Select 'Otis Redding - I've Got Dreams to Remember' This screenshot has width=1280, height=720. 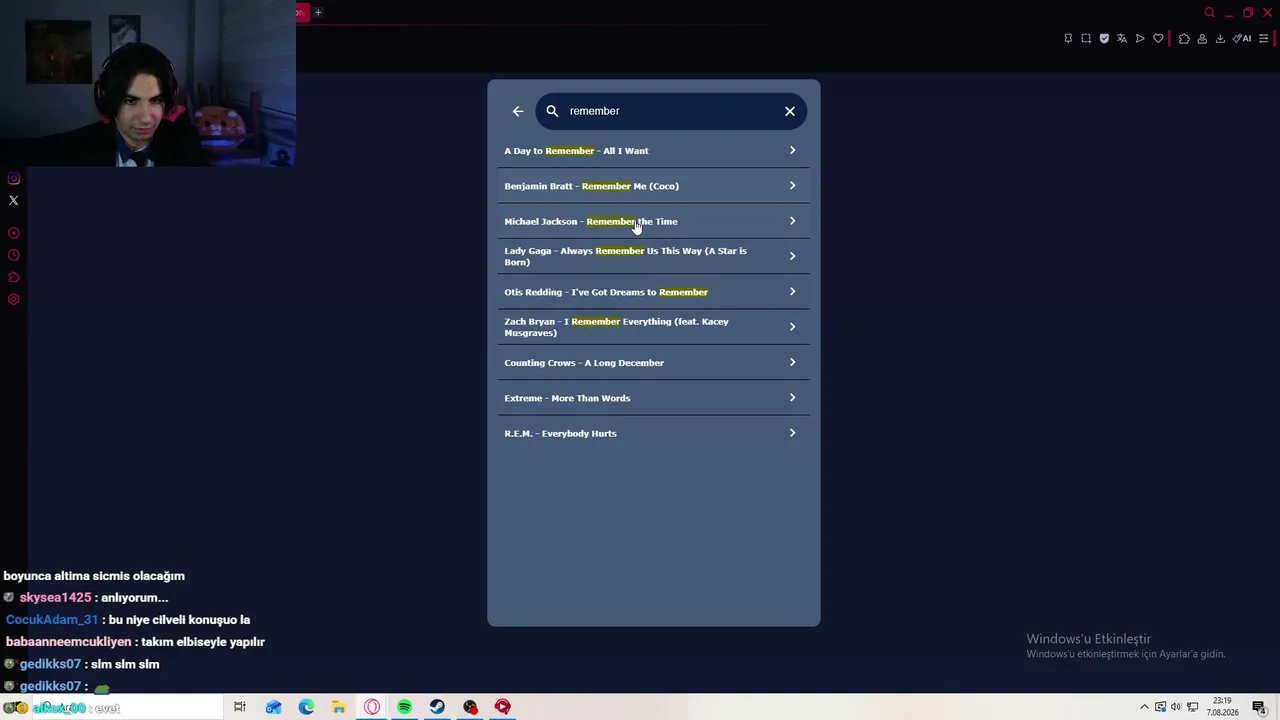click(x=654, y=292)
